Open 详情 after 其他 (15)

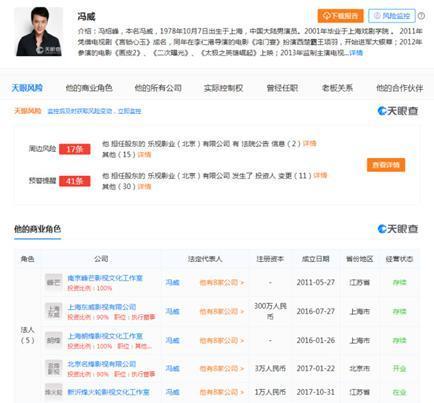[x=144, y=155]
